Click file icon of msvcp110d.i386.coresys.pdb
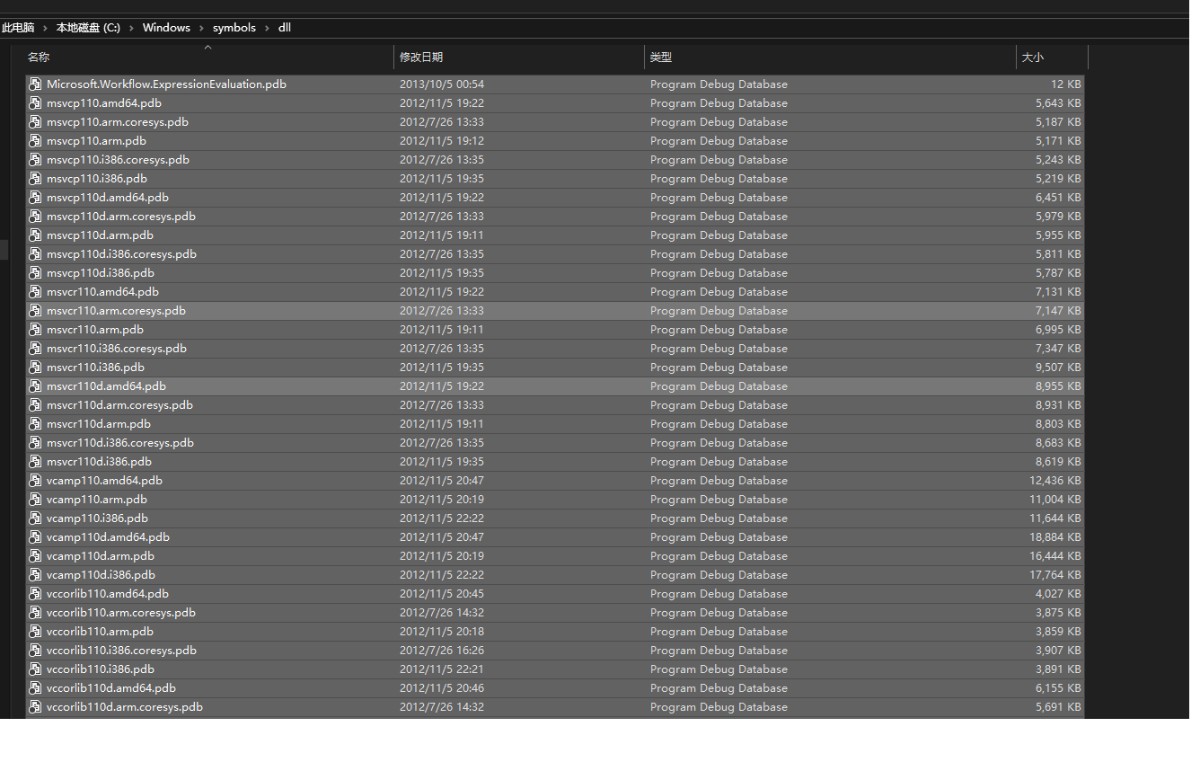1200x762 pixels. point(35,254)
